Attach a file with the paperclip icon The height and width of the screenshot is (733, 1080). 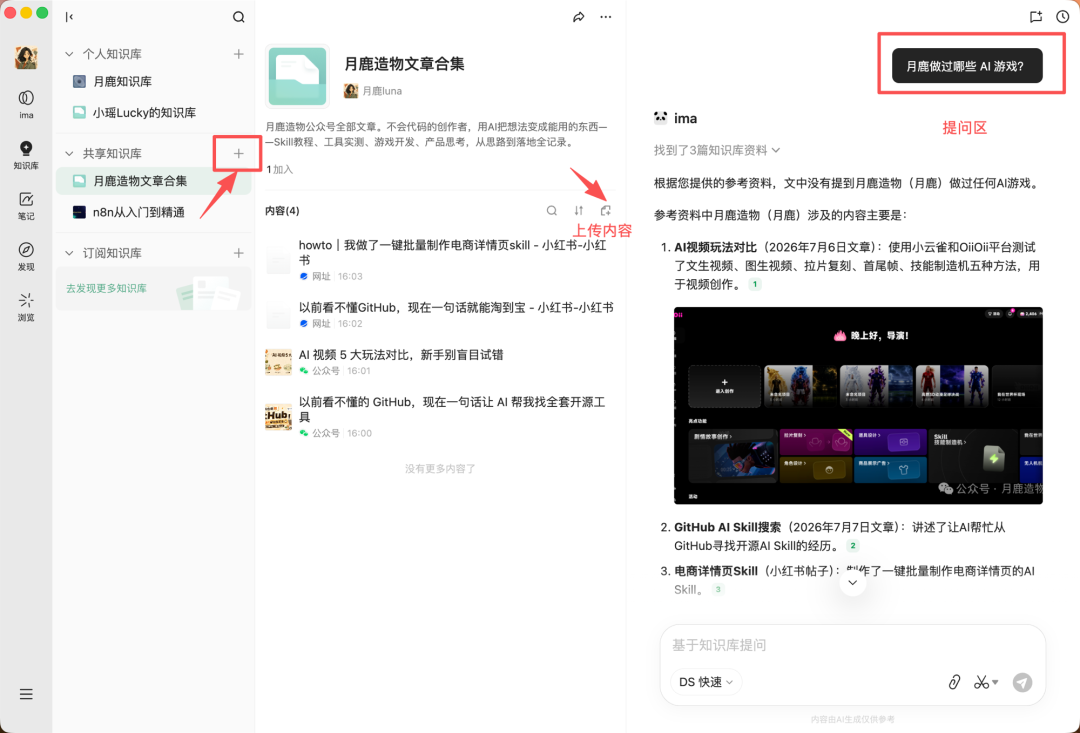tap(954, 682)
